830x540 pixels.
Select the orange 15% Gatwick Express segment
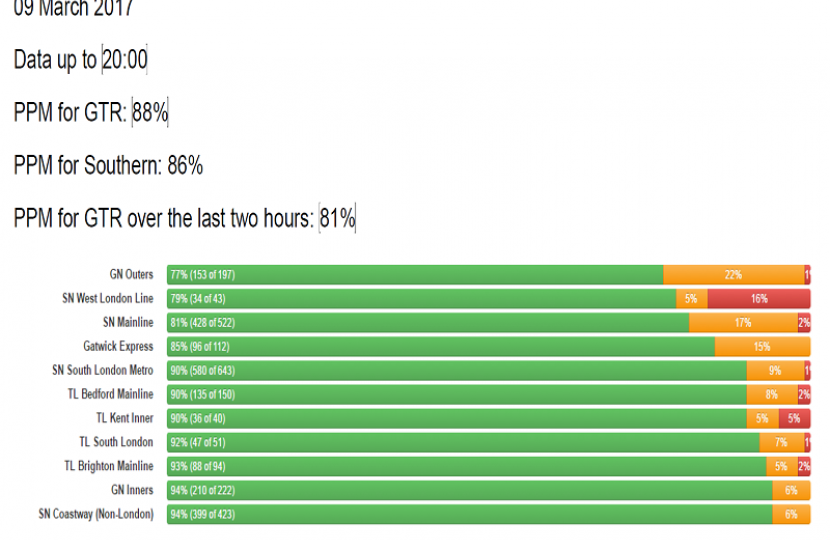tap(762, 346)
